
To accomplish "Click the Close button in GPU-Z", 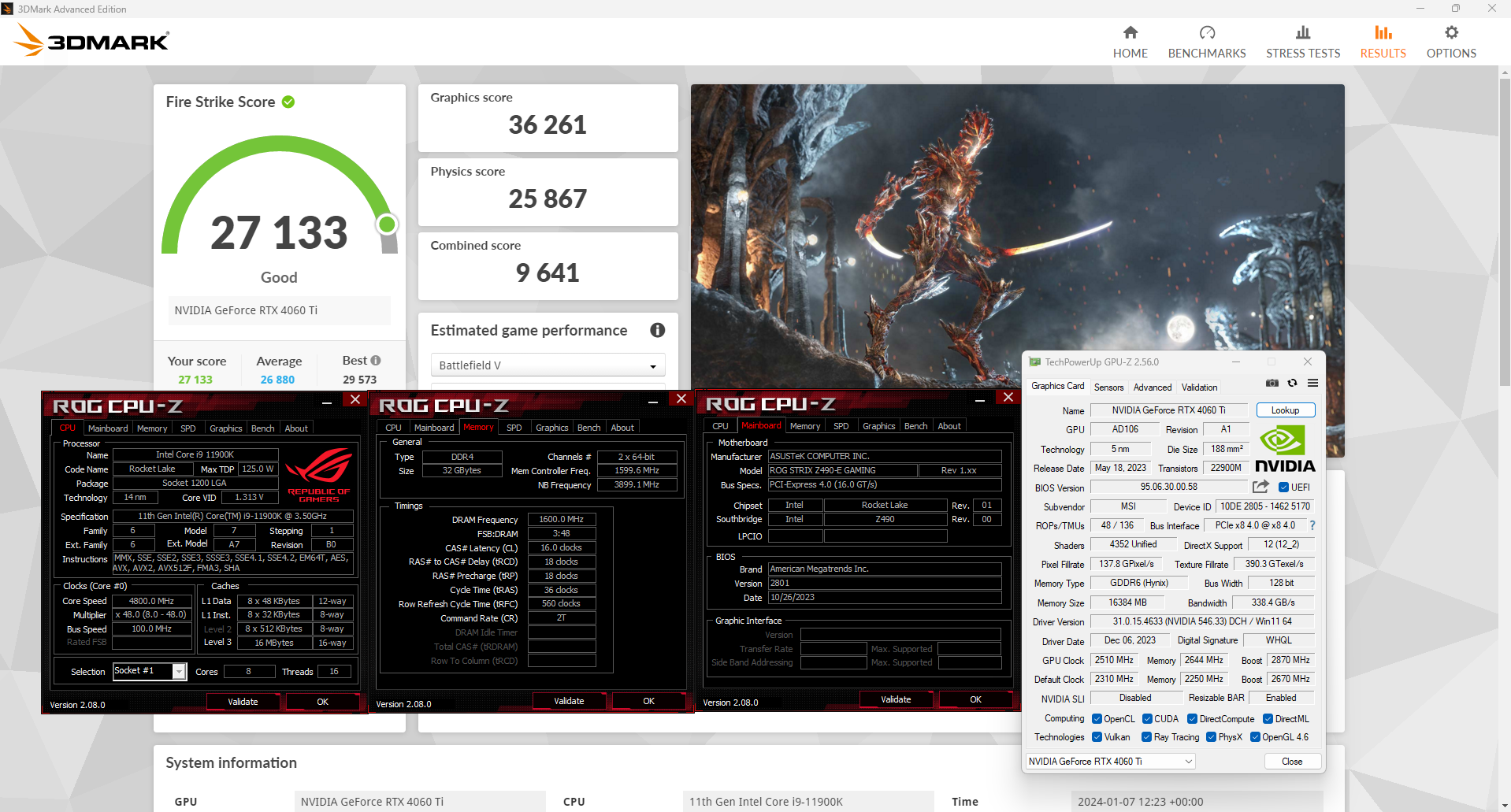I will coord(1292,762).
